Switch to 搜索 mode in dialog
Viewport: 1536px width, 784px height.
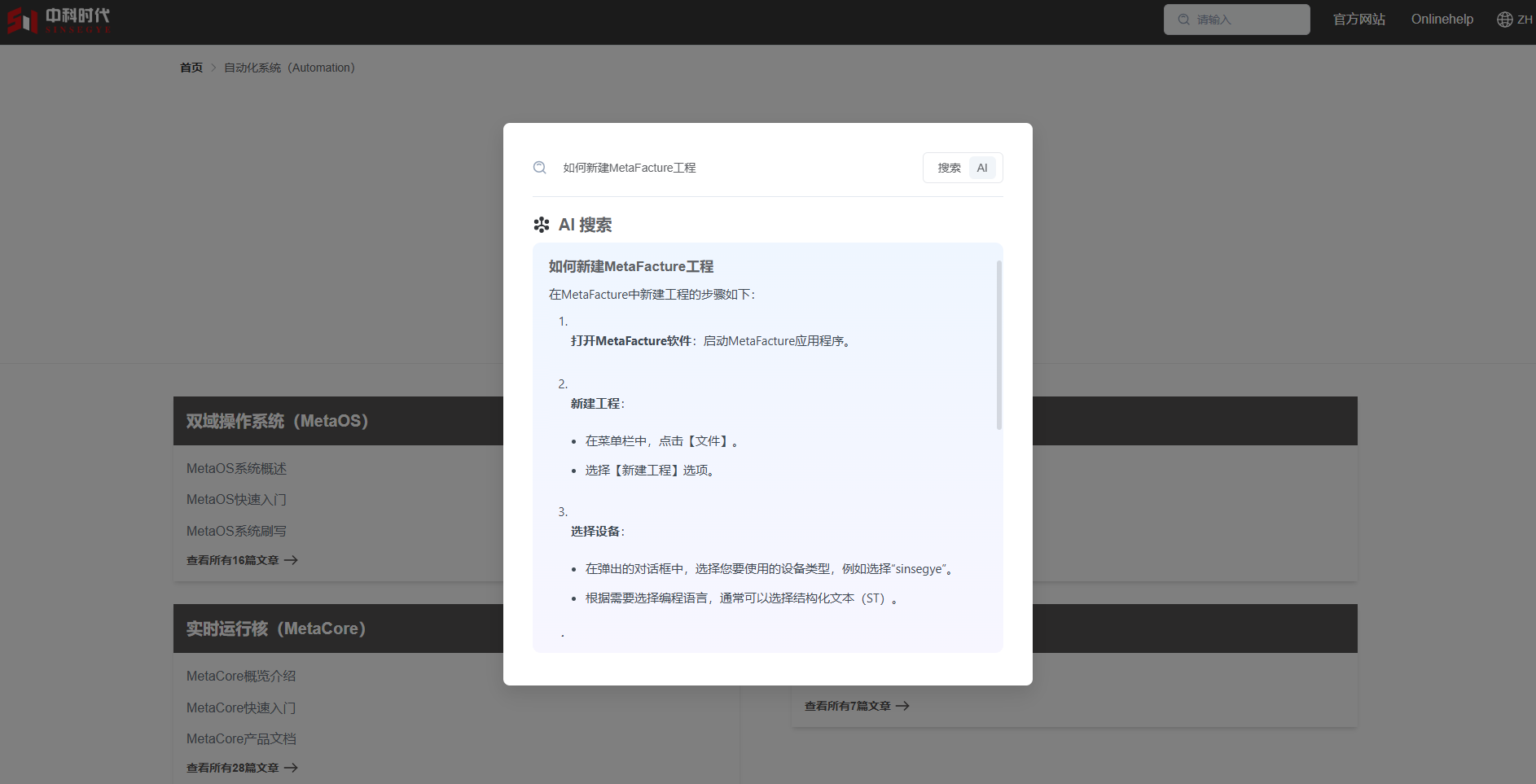(949, 168)
